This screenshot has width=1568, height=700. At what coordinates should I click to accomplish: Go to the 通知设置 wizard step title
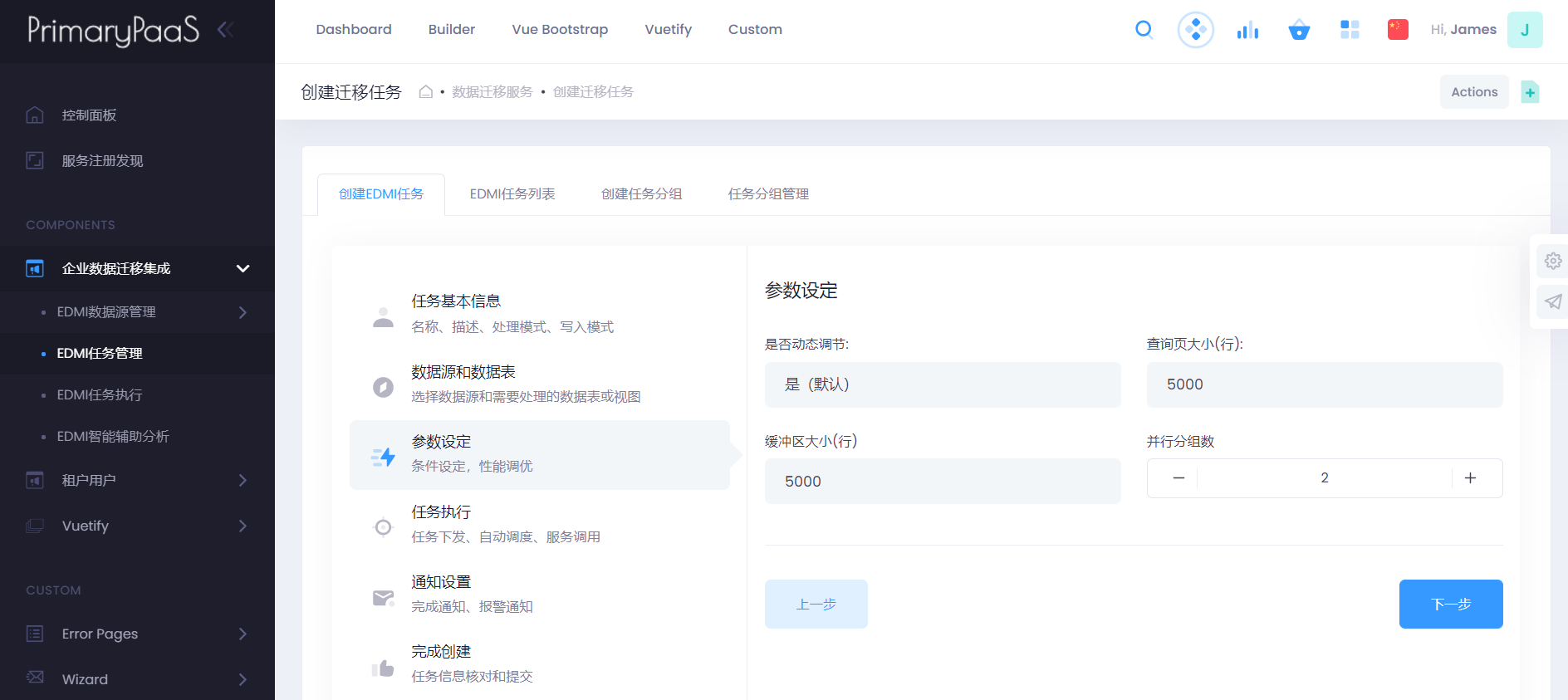point(441,582)
